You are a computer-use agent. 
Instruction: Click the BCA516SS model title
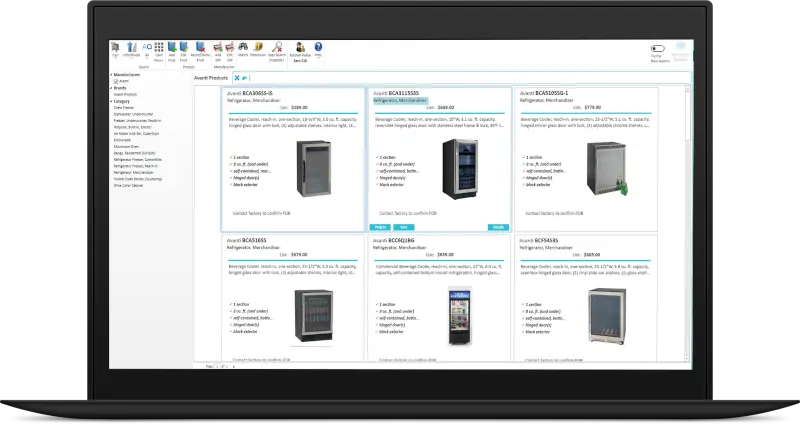pos(254,240)
